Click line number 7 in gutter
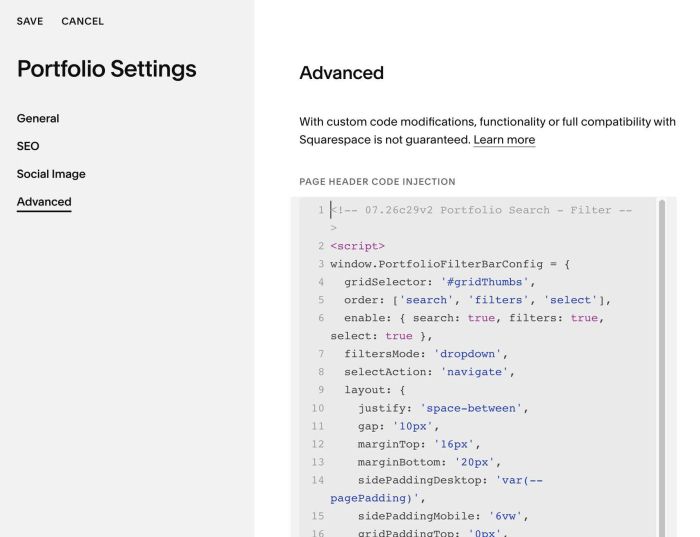700x537 pixels. [x=321, y=354]
